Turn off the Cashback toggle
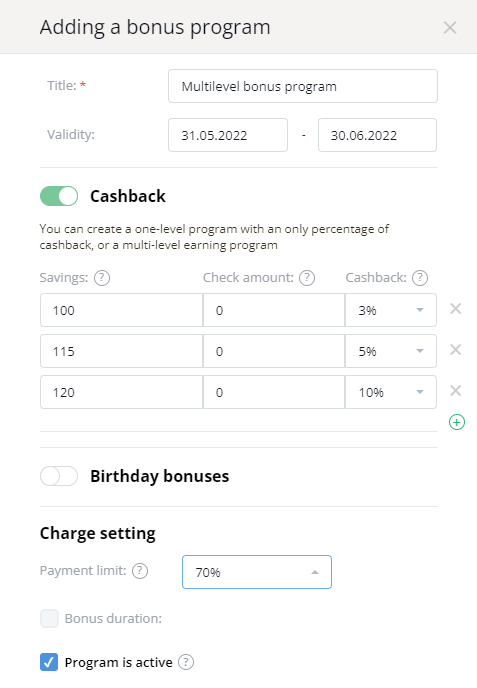The height and width of the screenshot is (688, 477). 59,196
